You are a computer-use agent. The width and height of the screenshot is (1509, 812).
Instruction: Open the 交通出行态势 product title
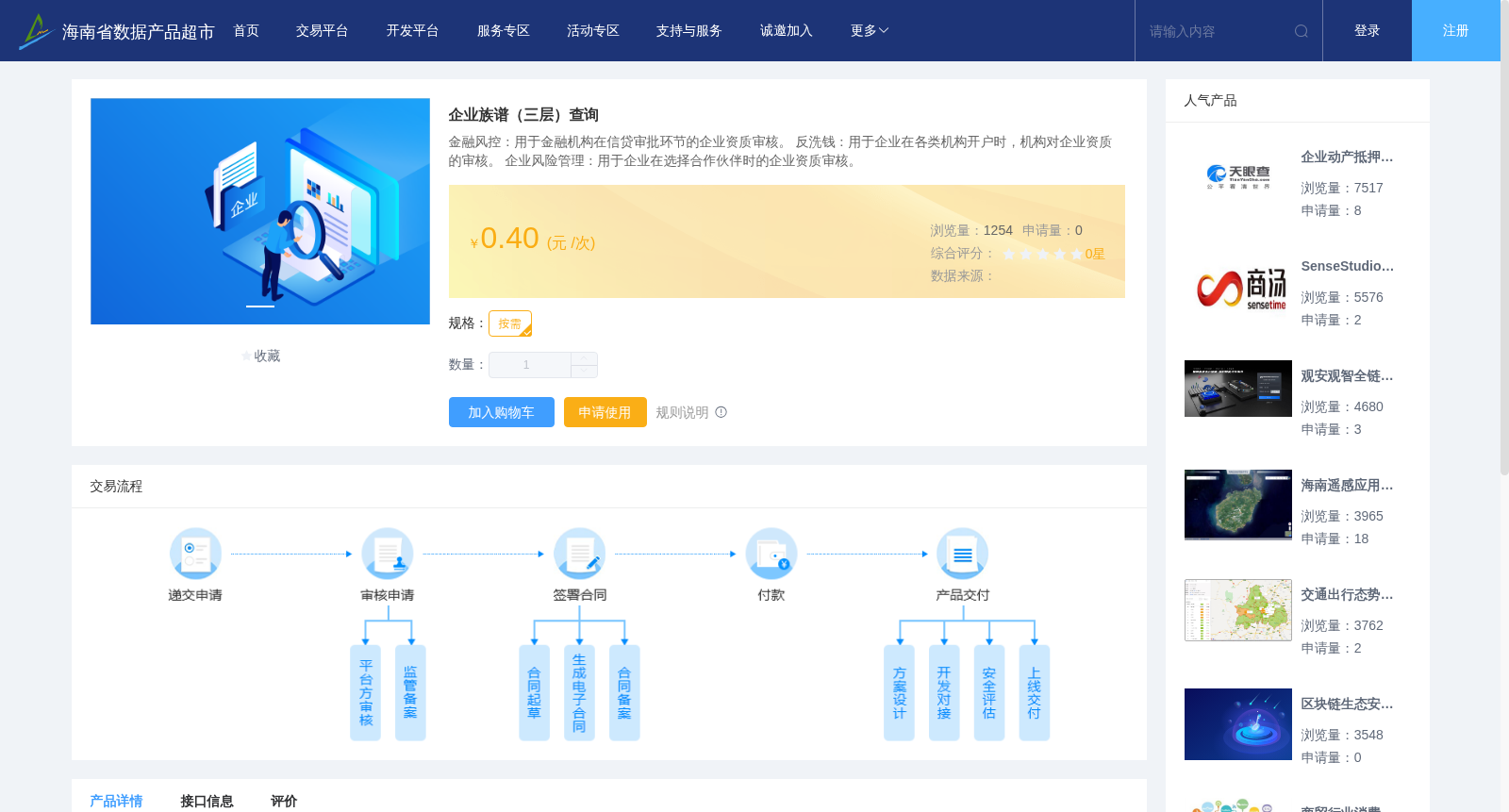pos(1347,595)
